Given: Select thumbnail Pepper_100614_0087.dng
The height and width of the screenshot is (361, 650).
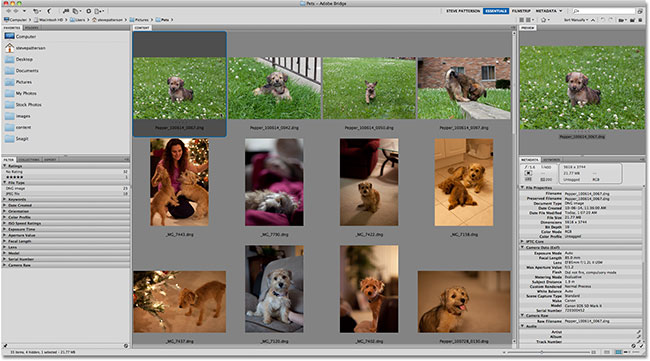Looking at the screenshot, I should click(464, 88).
